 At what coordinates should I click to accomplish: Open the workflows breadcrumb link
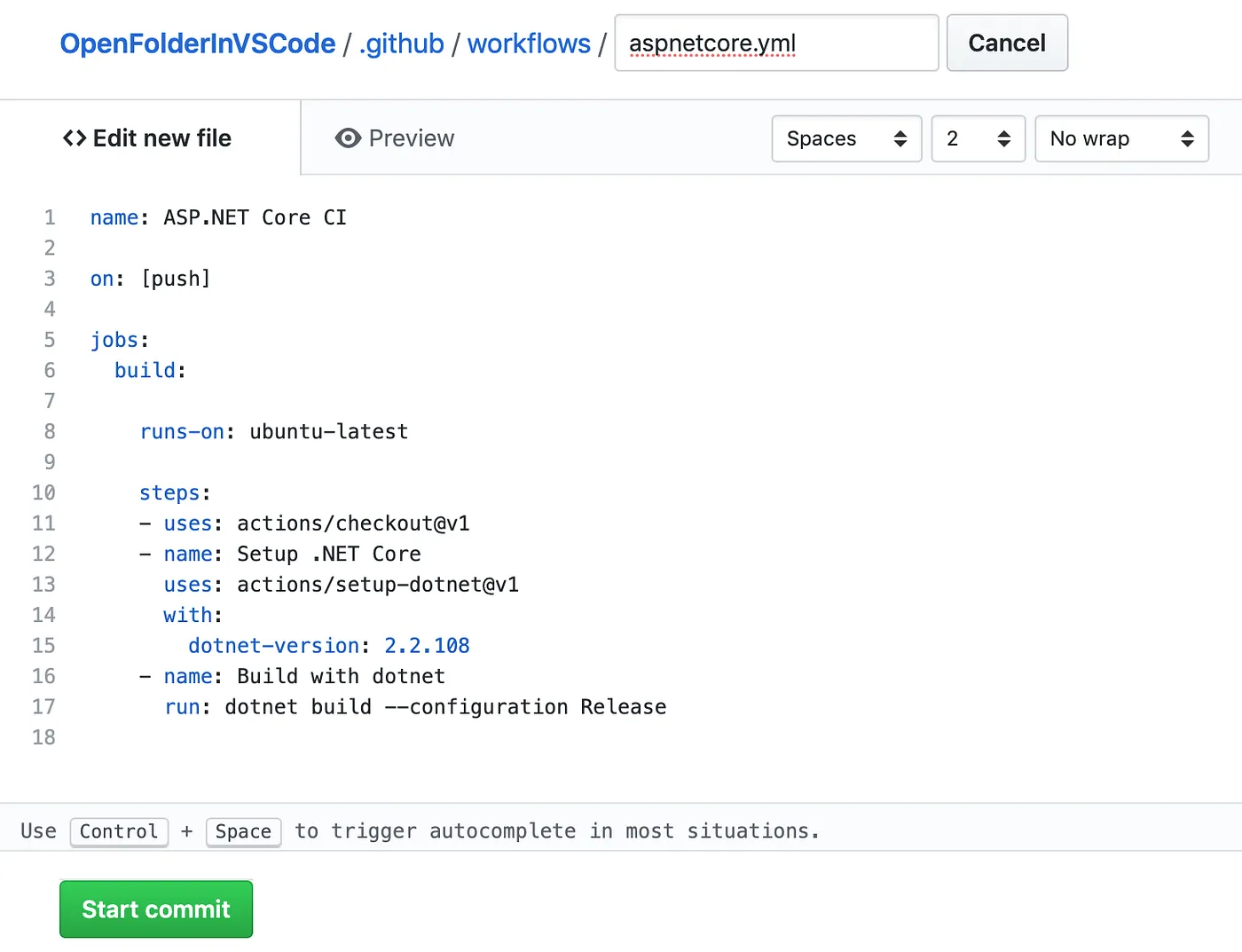pyautogui.click(x=529, y=43)
